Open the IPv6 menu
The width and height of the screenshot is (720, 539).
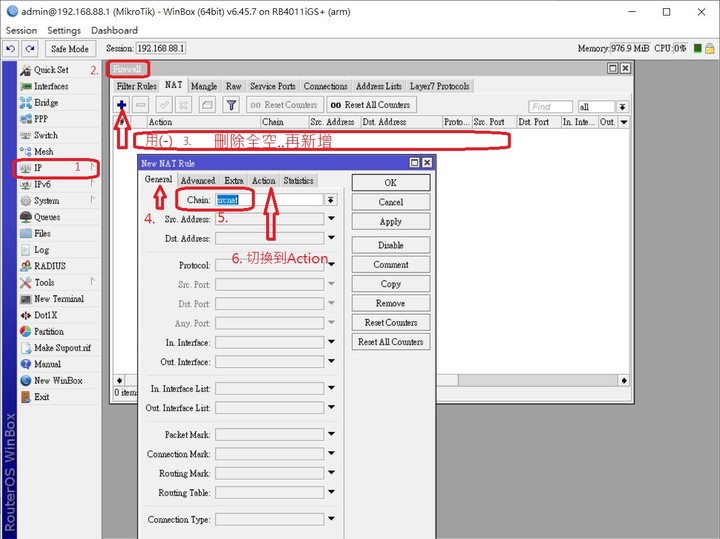click(59, 185)
